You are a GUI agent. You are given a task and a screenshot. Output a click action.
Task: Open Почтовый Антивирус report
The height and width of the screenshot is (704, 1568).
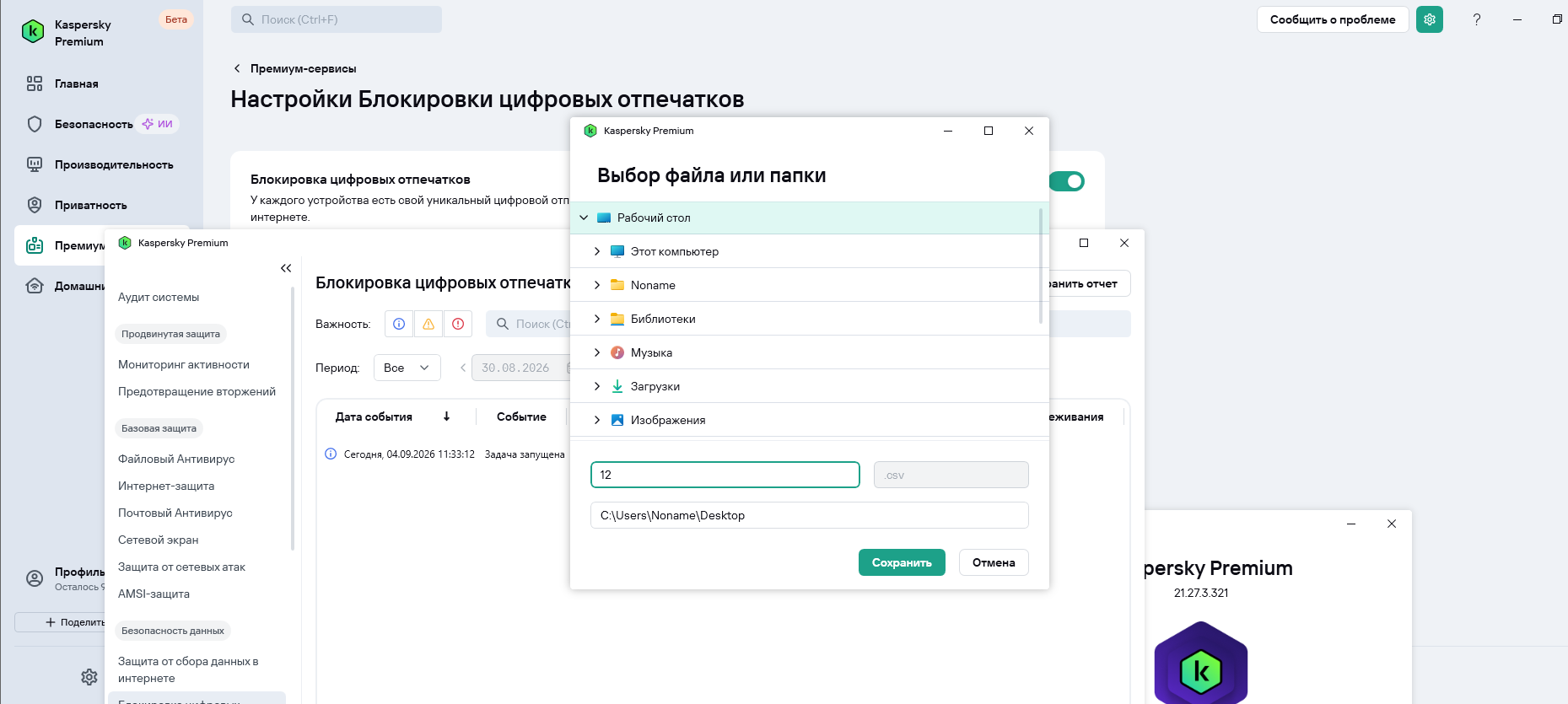175,513
